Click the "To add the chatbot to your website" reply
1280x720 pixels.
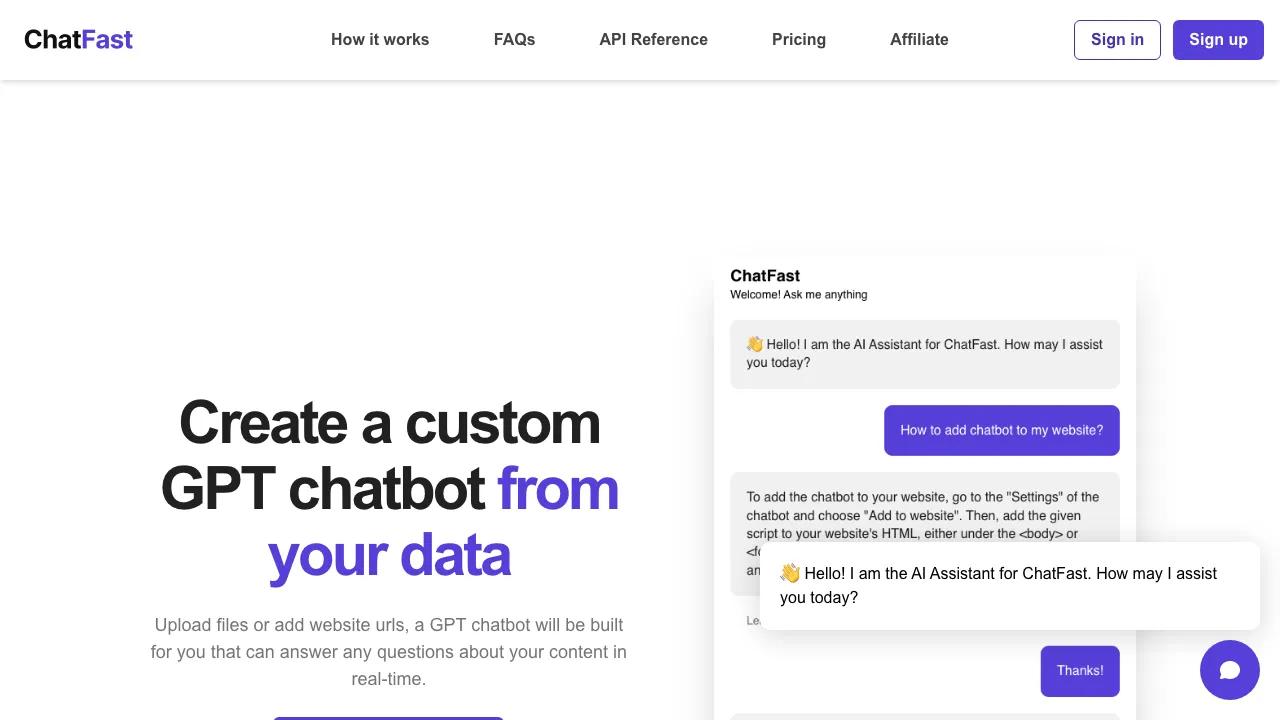[922, 514]
